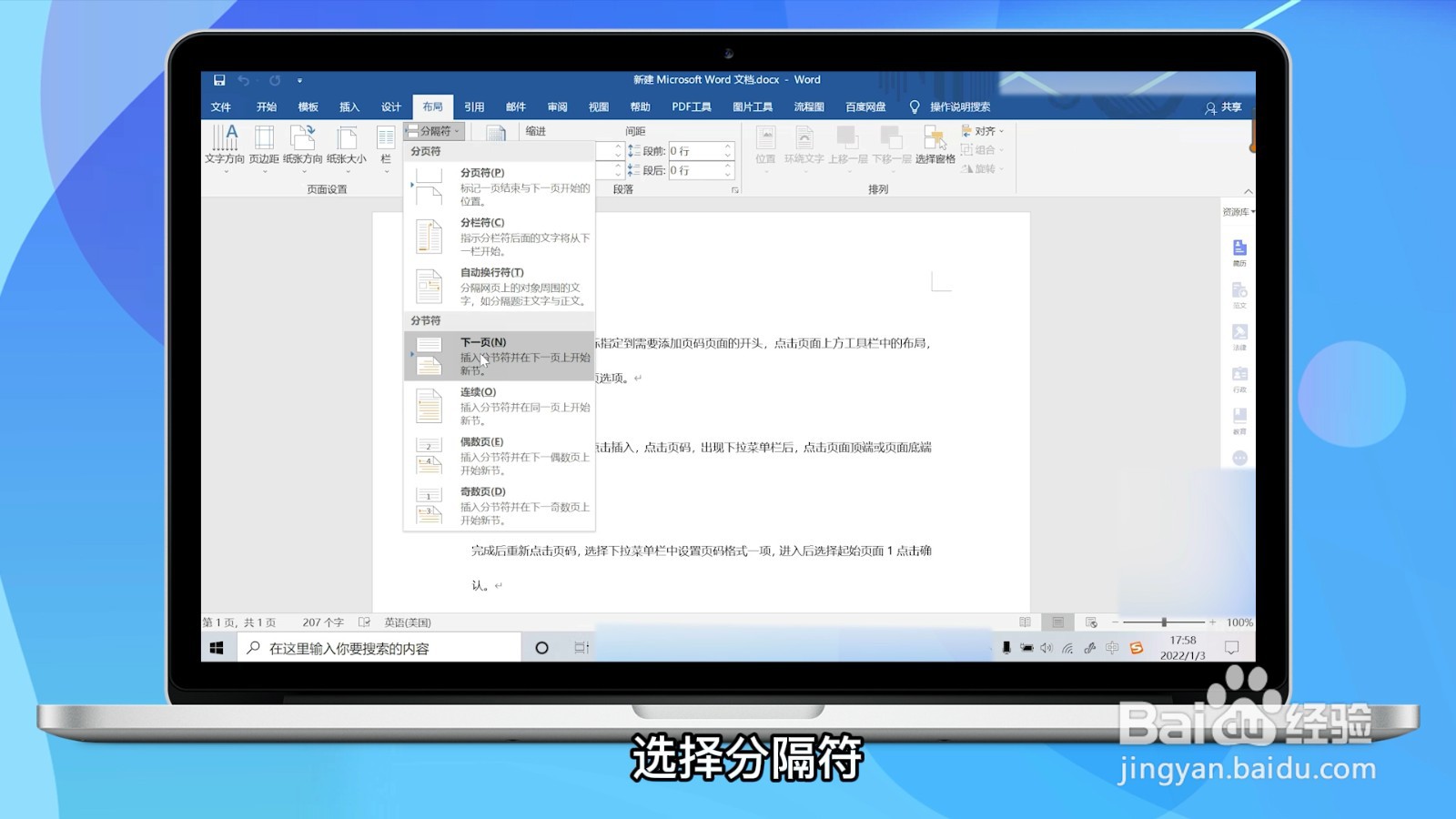Viewport: 1456px width, 819px height.
Task: Adjust the zoom slider handle
Action: (x=1164, y=622)
